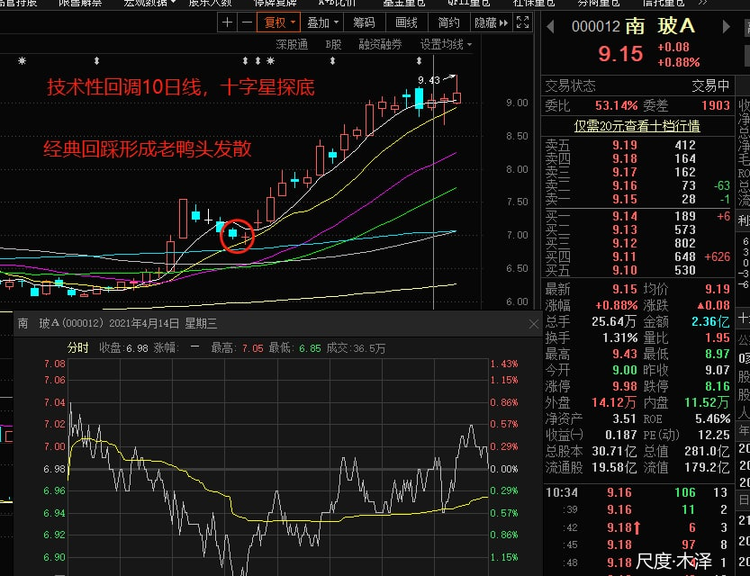
Task: Click 换手 value 1.31%
Action: (620, 338)
